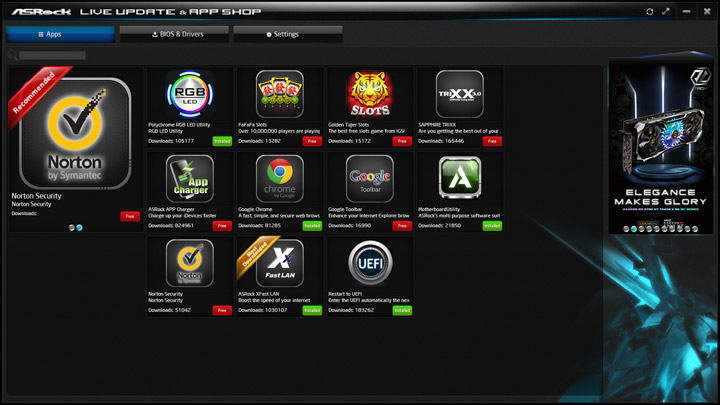Click Installed badge for XFast LAN
Image resolution: width=720 pixels, height=405 pixels.
coord(312,310)
